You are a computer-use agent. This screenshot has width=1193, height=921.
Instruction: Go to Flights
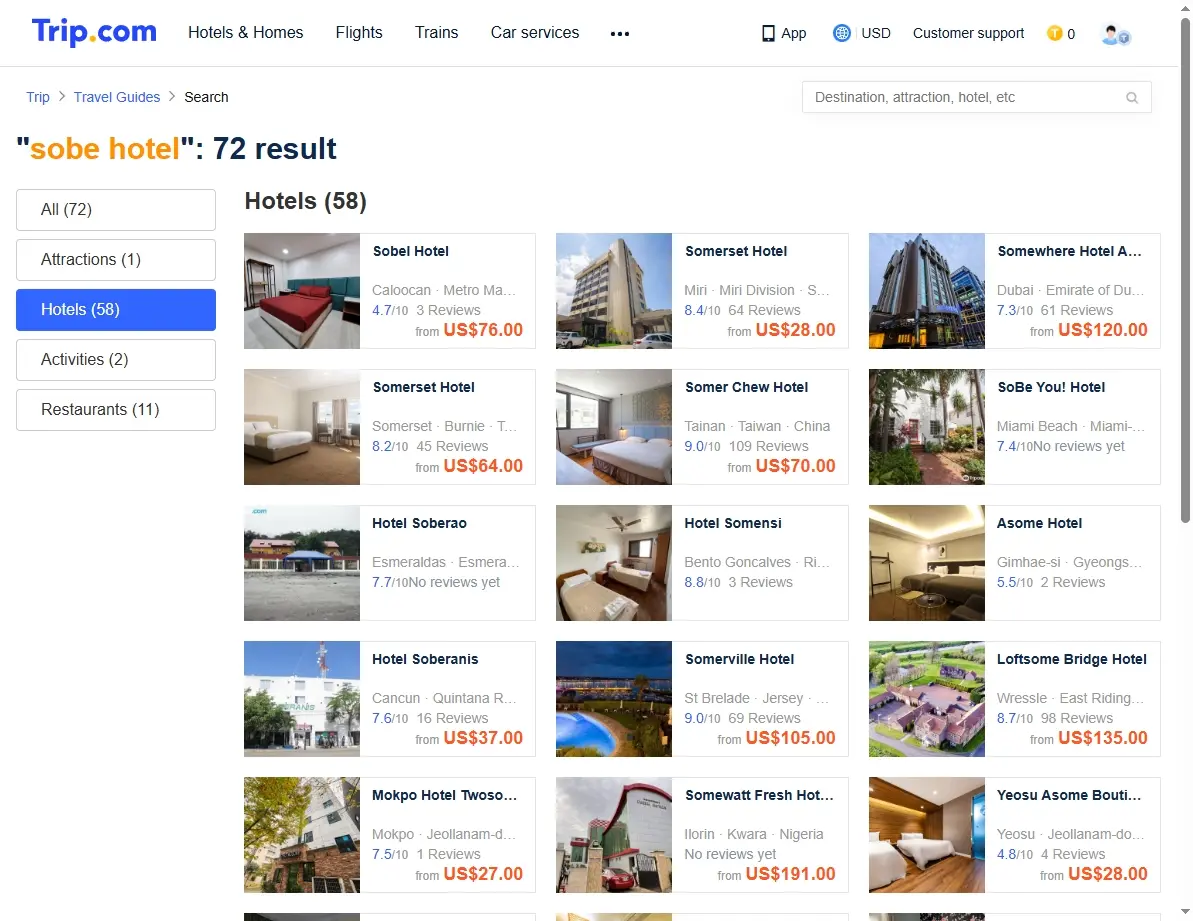359,33
